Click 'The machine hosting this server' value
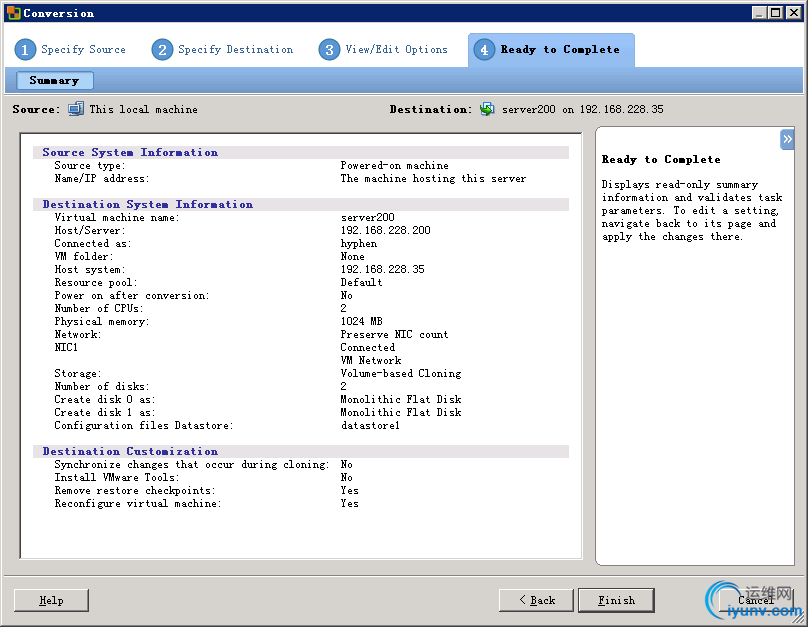The image size is (808, 627). [433, 178]
